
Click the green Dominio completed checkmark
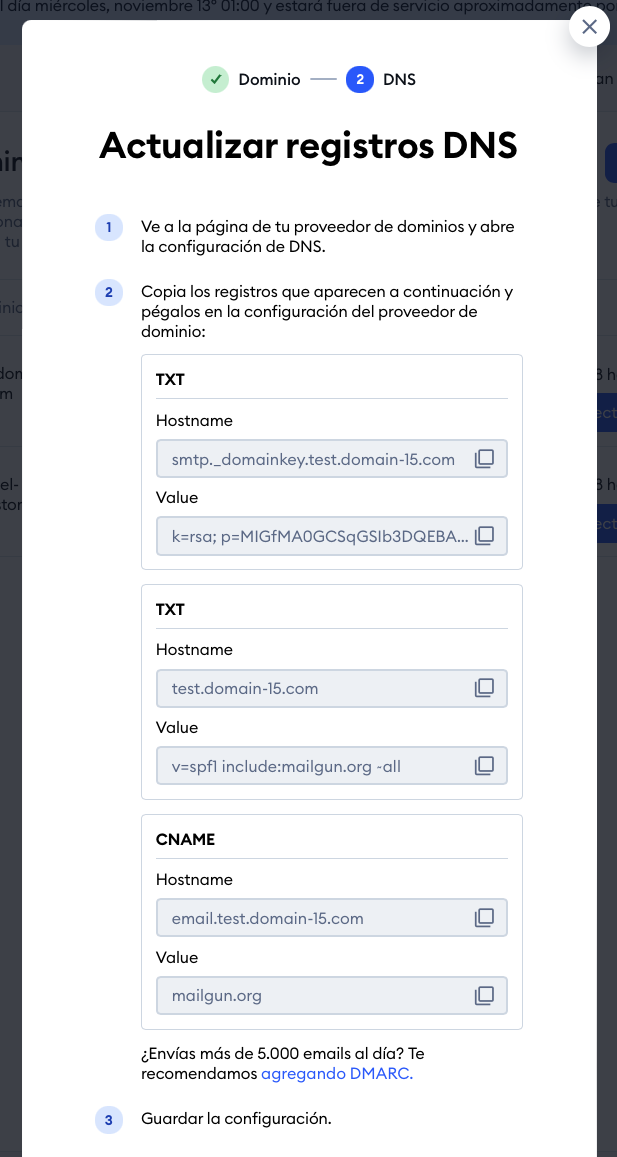click(215, 80)
